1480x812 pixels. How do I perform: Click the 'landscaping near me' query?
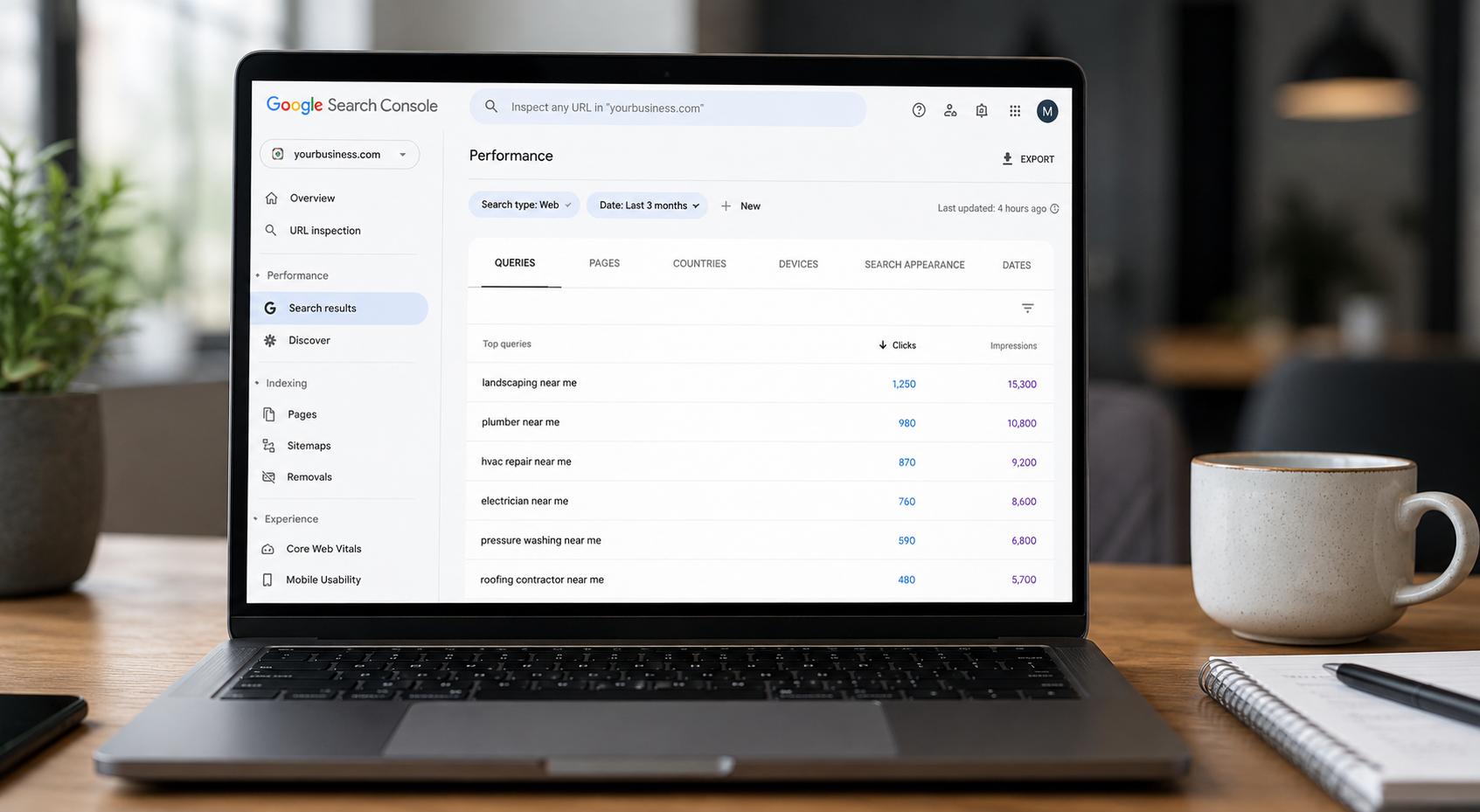click(x=529, y=383)
